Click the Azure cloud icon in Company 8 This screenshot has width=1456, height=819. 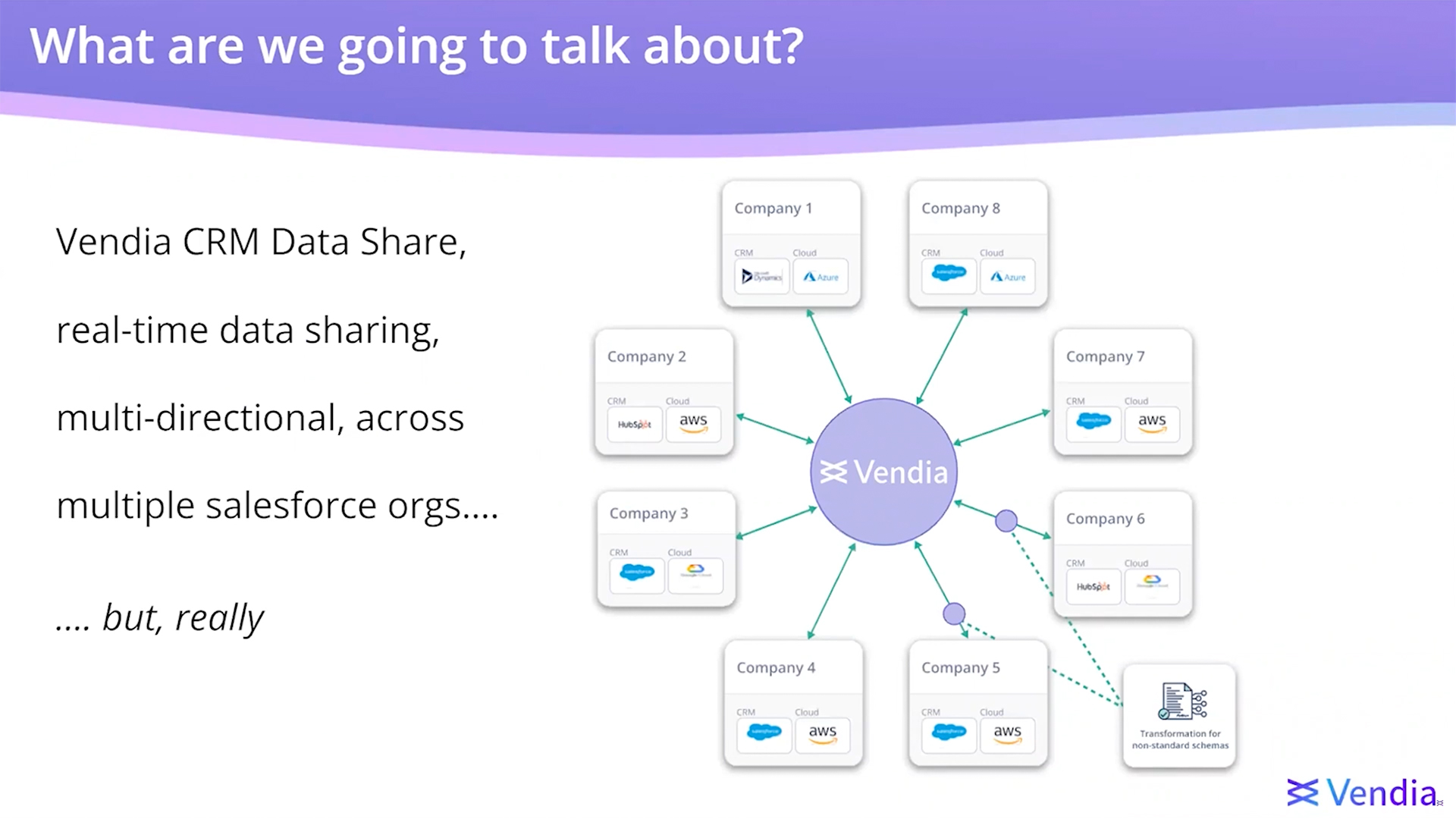pos(1008,277)
